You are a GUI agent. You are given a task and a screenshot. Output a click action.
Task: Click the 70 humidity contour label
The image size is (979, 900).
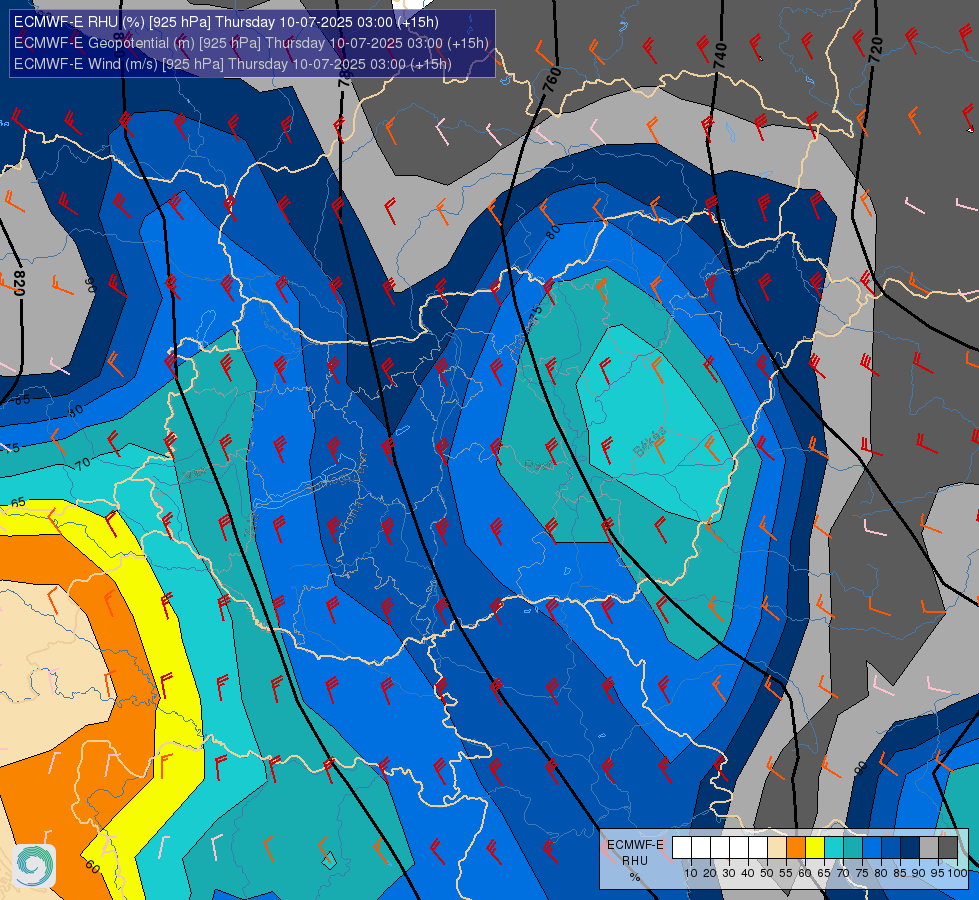pyautogui.click(x=83, y=463)
